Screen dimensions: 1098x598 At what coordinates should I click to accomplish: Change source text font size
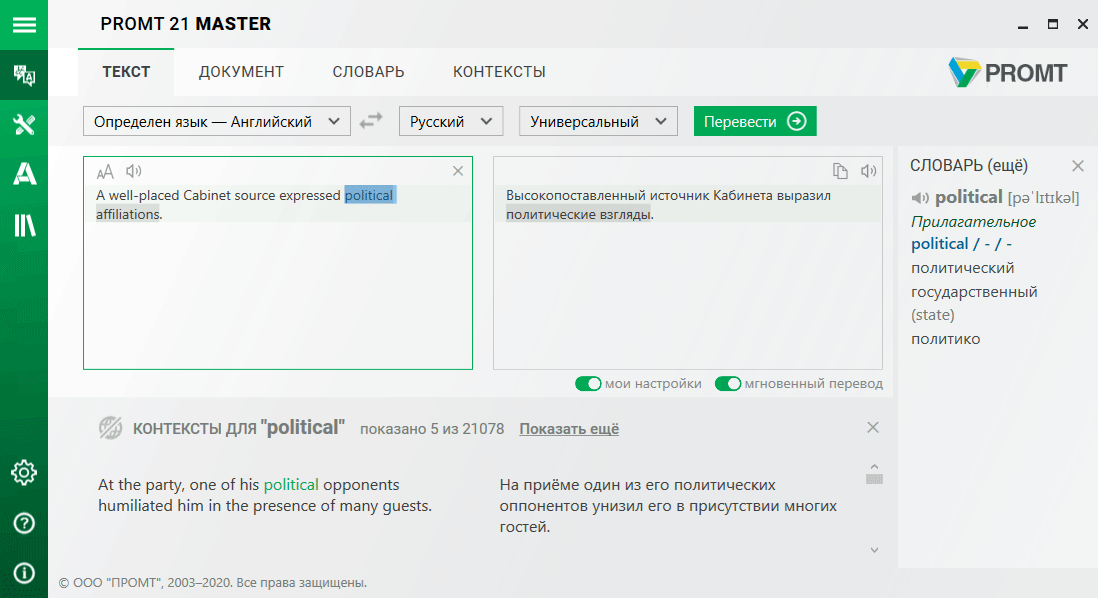tap(105, 172)
